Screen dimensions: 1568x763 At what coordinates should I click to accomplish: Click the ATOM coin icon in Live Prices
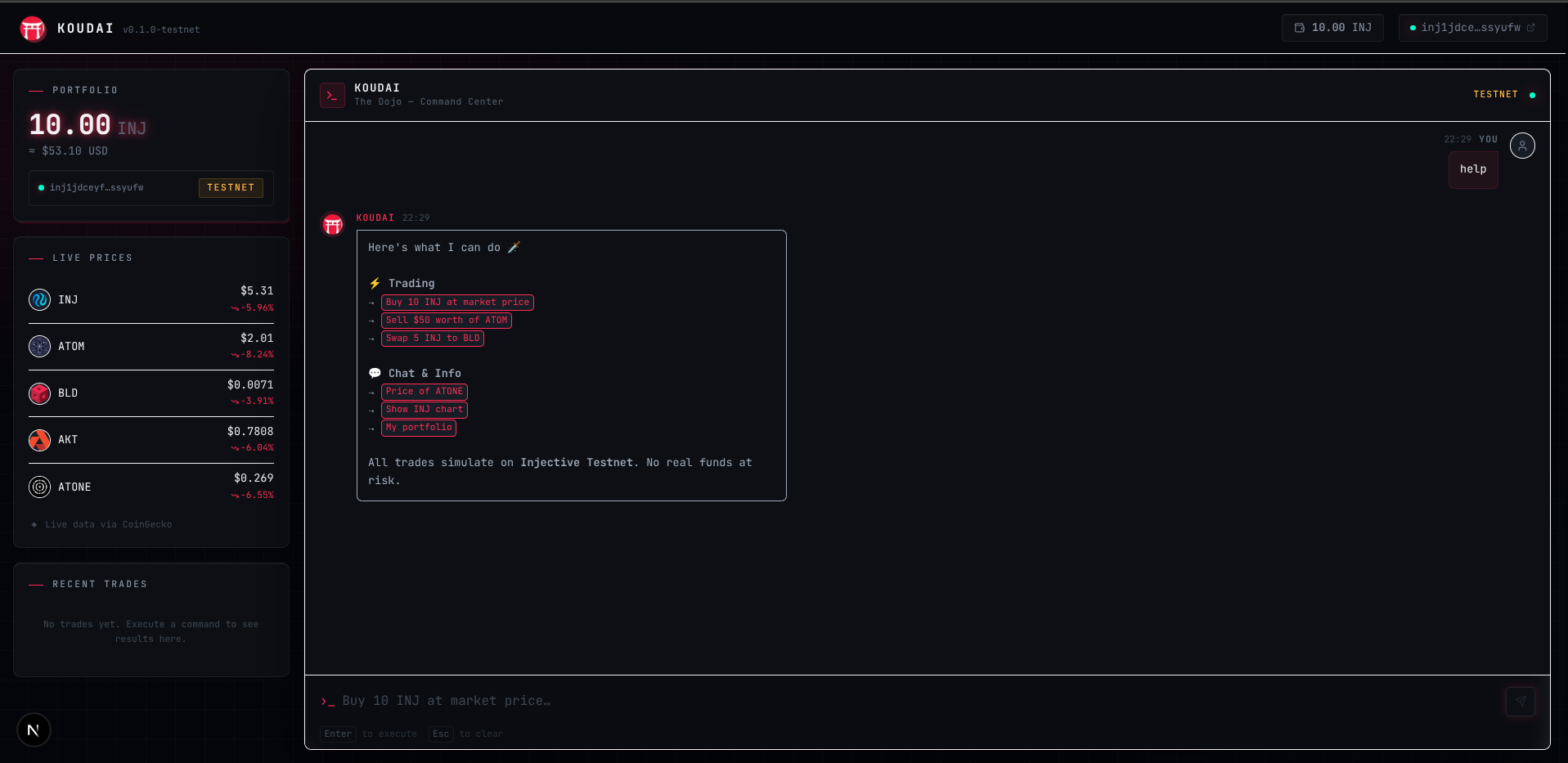[x=39, y=347]
